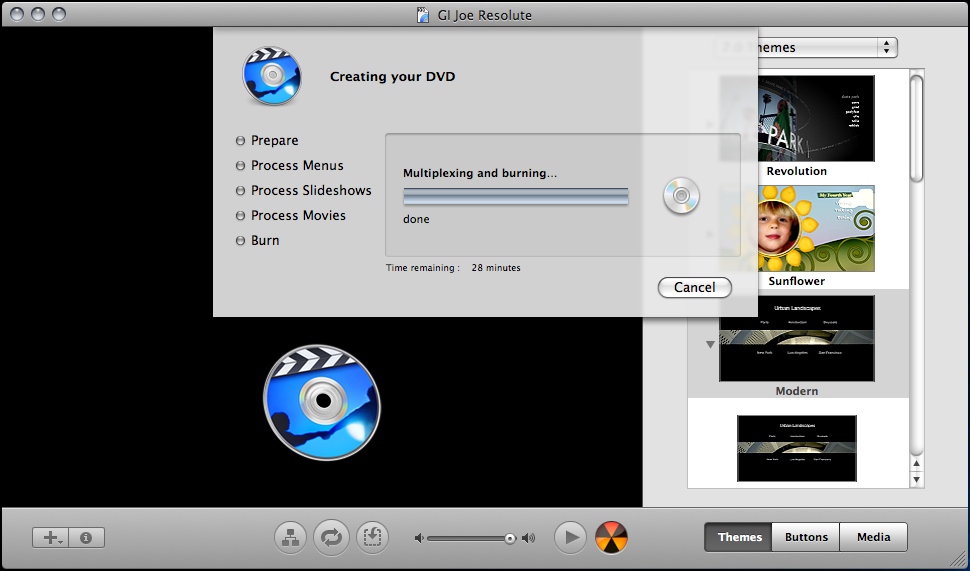This screenshot has width=970, height=571.
Task: Click 'Multiplexing and burning...' status text
Action: pos(480,173)
